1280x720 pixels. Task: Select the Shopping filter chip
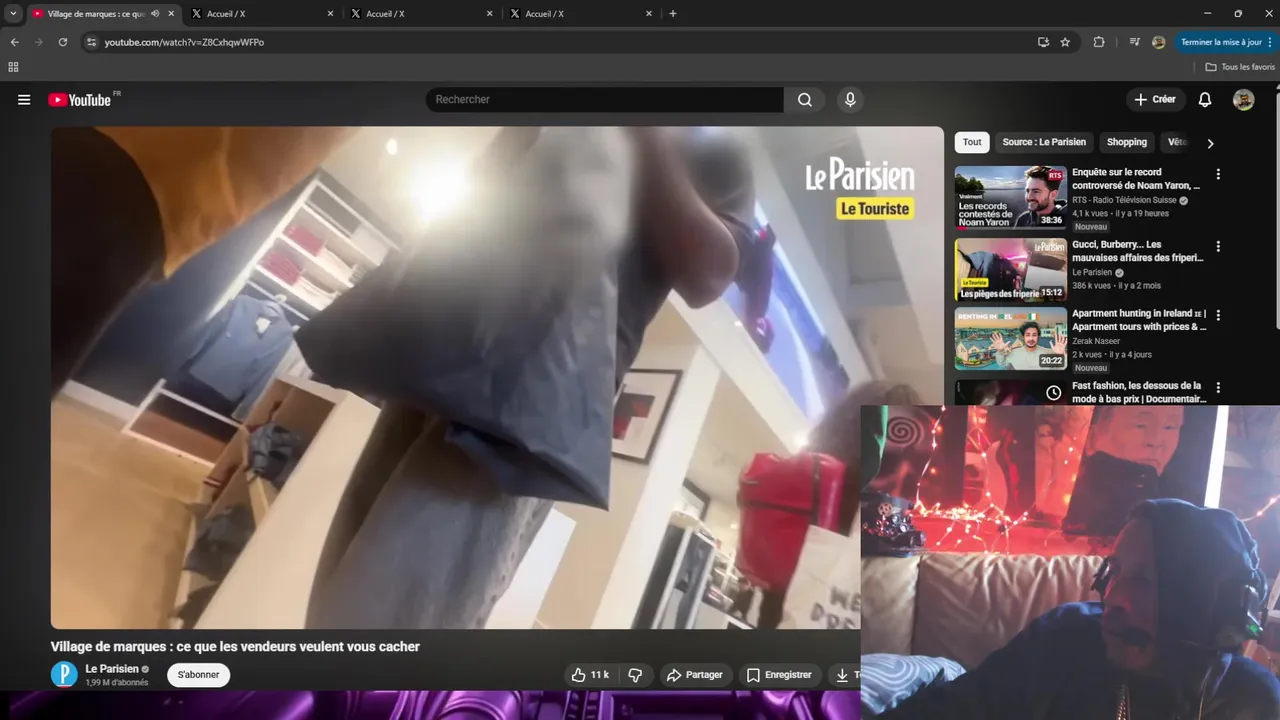[x=1127, y=142]
